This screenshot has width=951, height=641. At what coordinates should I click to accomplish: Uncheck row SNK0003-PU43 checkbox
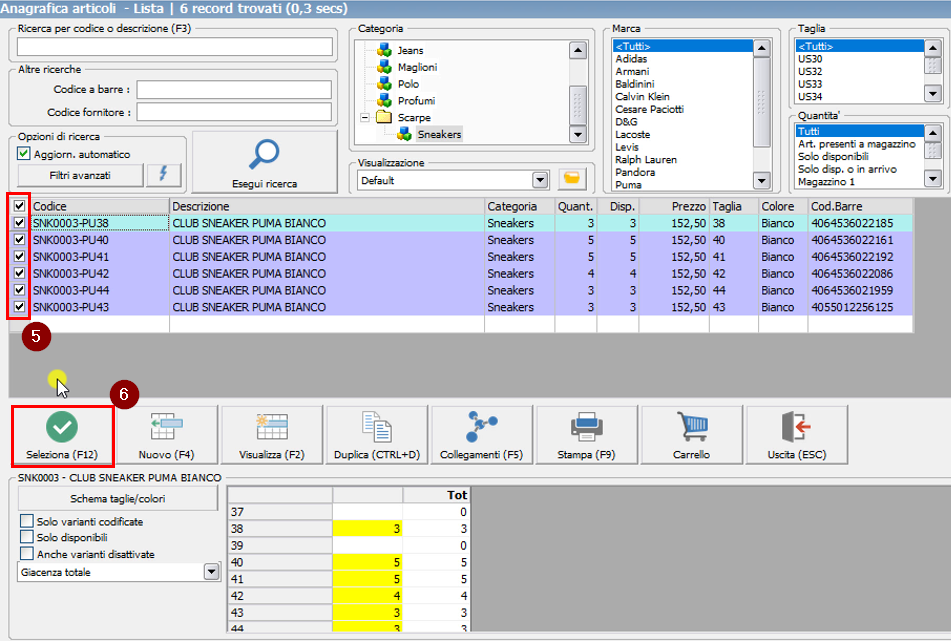click(19, 306)
